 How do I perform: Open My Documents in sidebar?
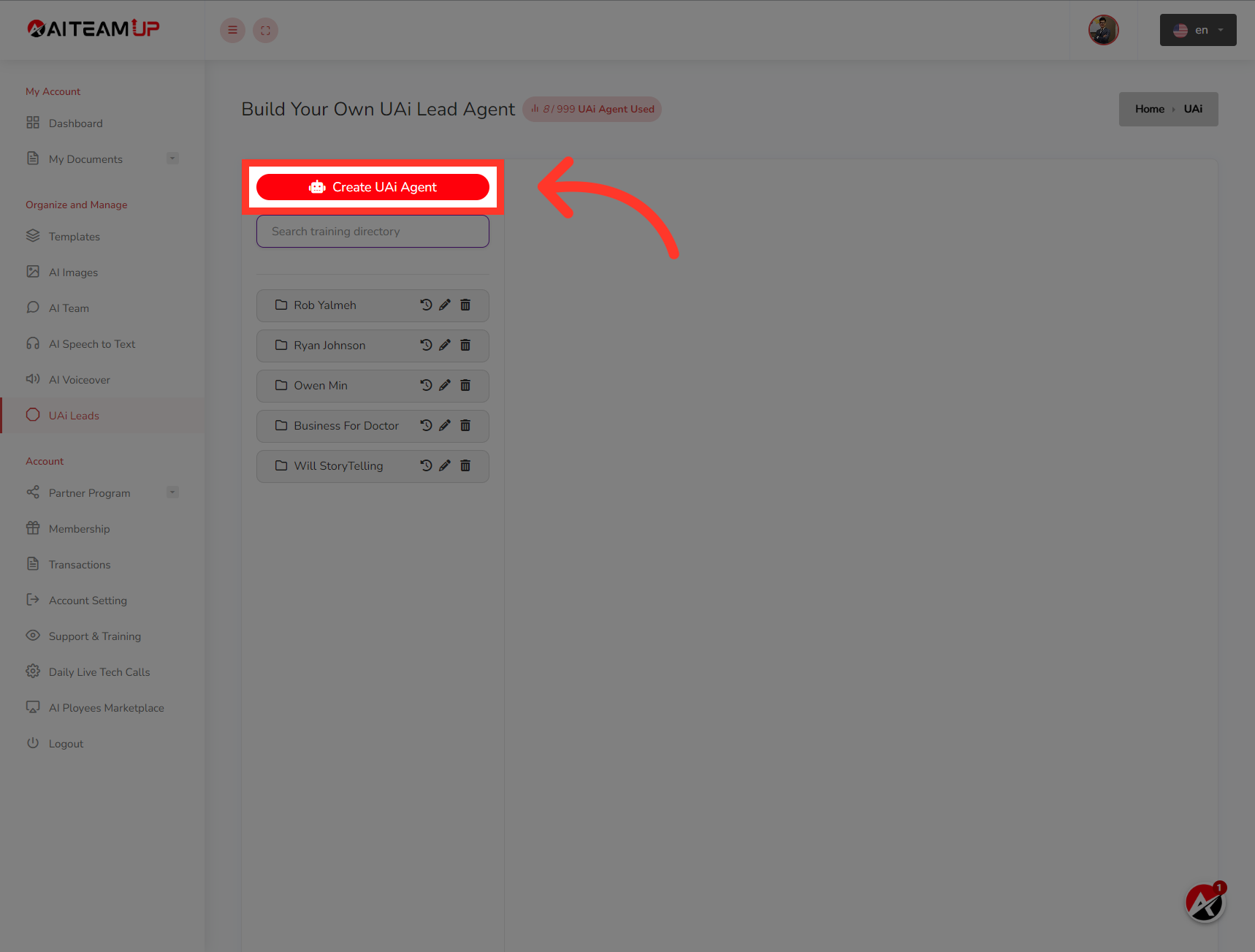coord(85,159)
